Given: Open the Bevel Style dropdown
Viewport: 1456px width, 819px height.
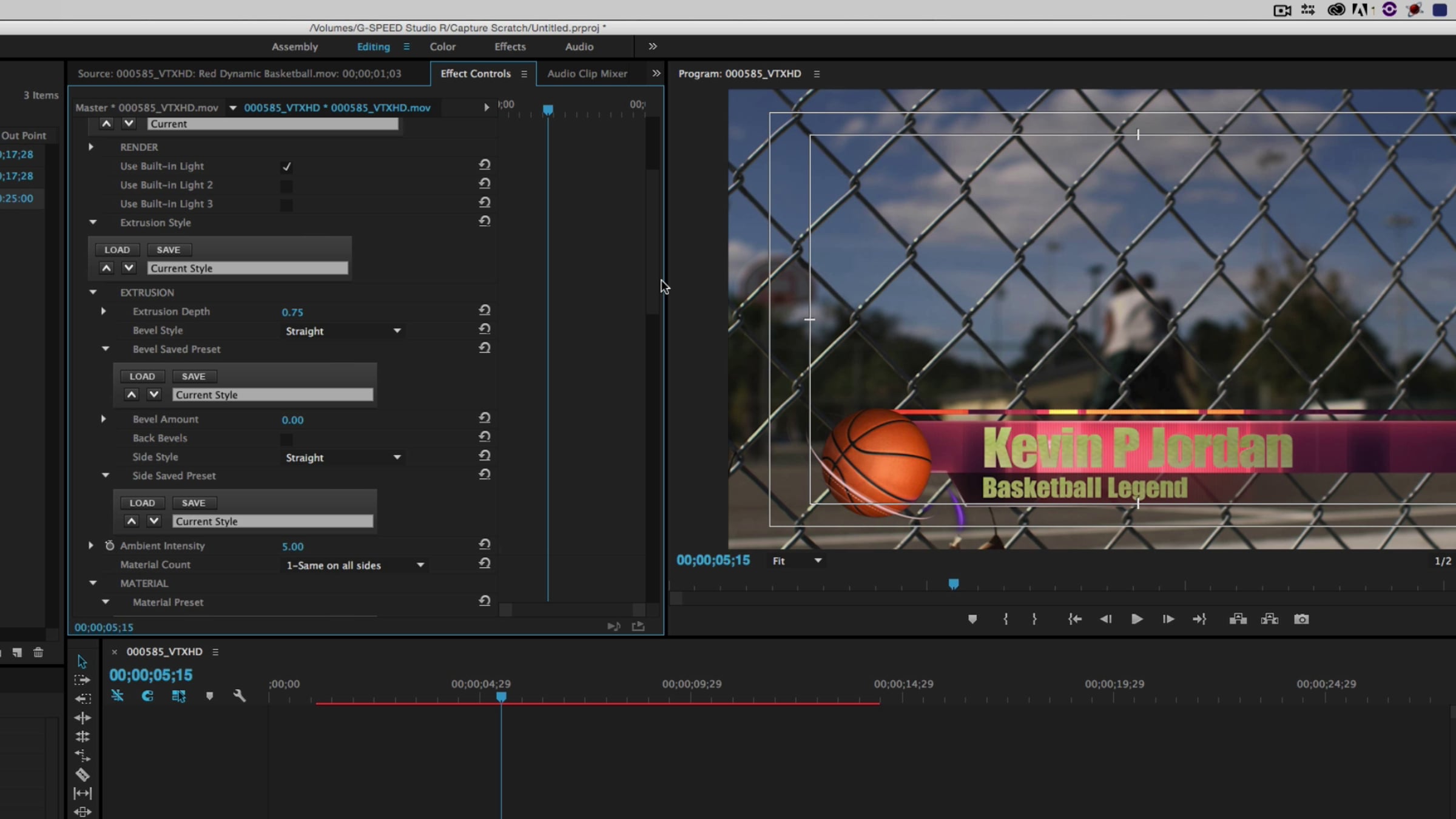Looking at the screenshot, I should coord(343,331).
